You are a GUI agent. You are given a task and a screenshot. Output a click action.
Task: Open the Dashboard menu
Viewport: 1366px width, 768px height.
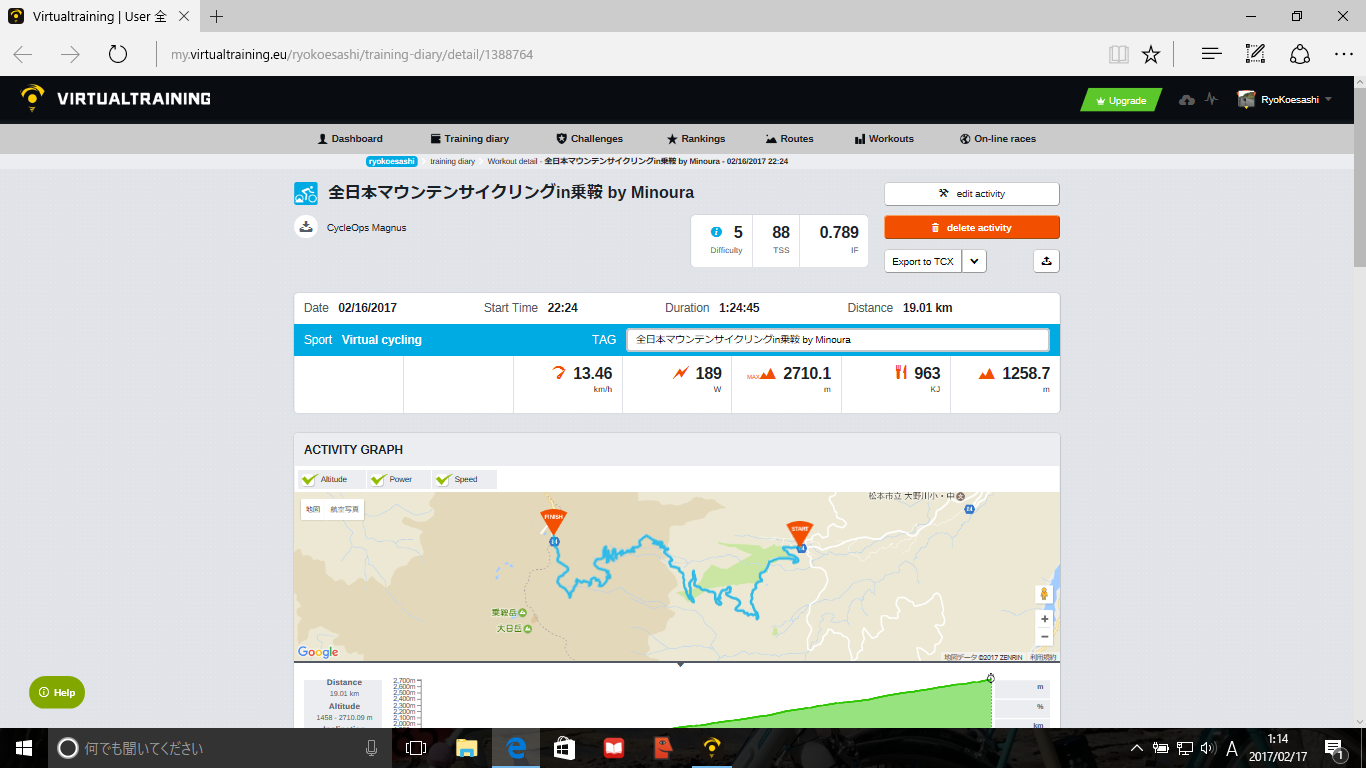point(350,139)
